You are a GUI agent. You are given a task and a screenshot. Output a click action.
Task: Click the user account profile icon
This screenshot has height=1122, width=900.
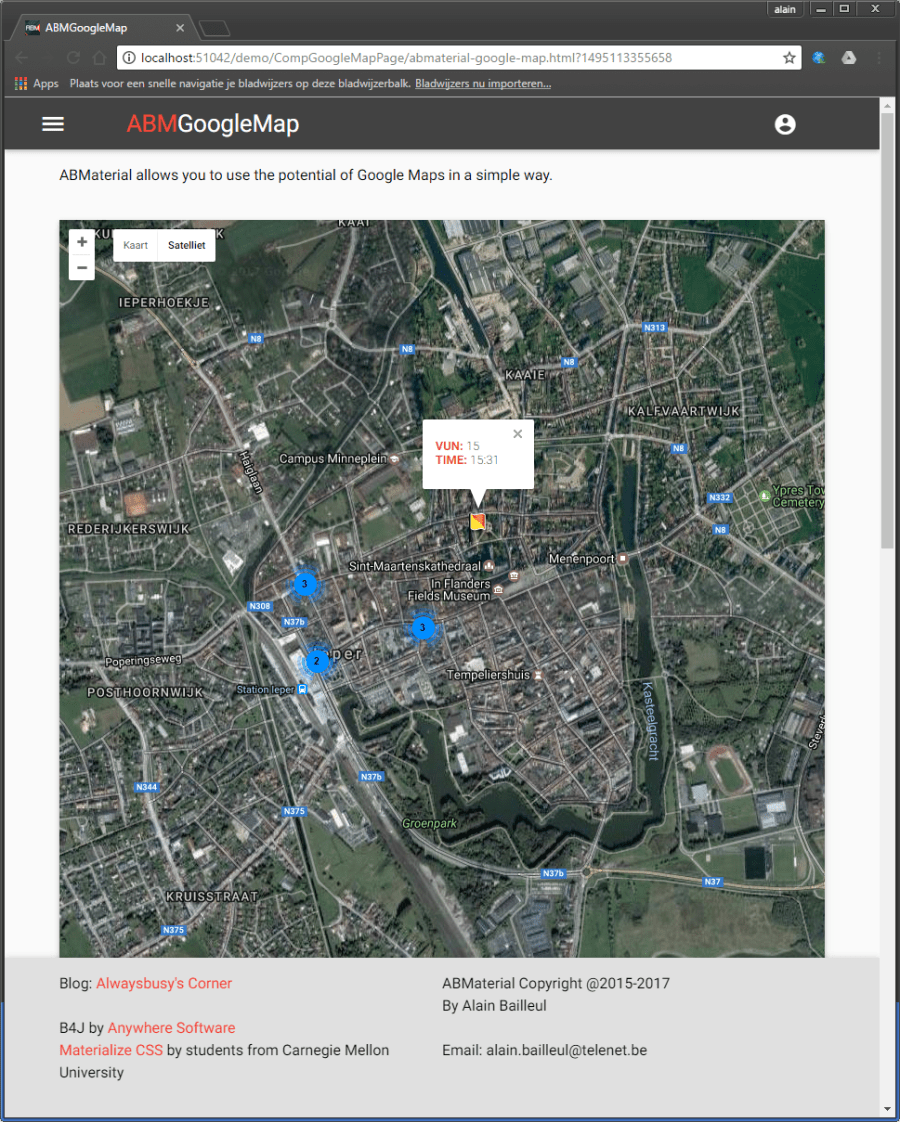point(785,124)
